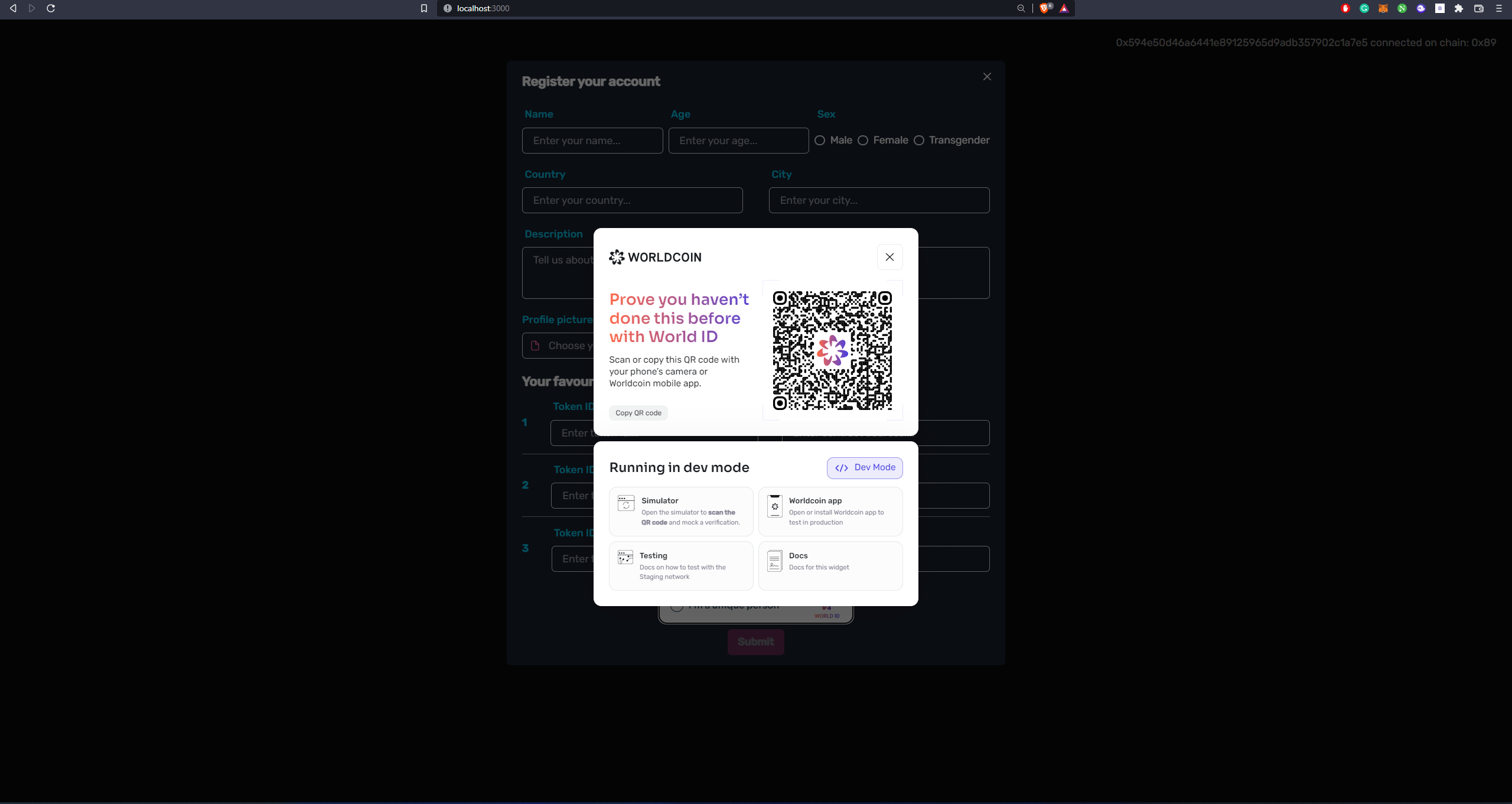The width and height of the screenshot is (1512, 804).
Task: Select the Male radio button
Action: [x=820, y=140]
